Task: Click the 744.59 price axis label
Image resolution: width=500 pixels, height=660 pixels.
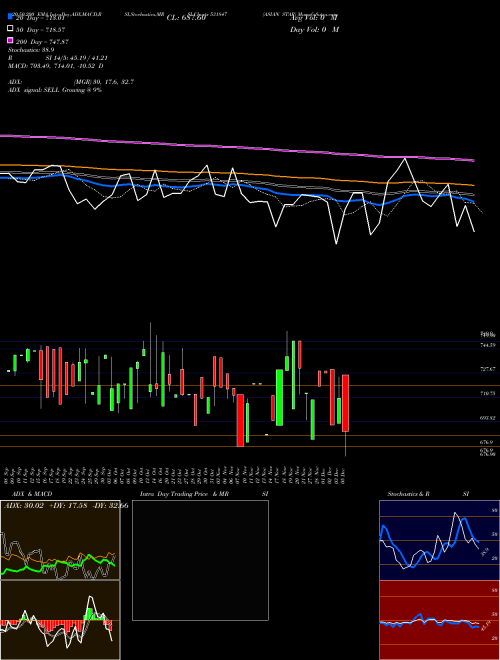Action: tap(488, 345)
